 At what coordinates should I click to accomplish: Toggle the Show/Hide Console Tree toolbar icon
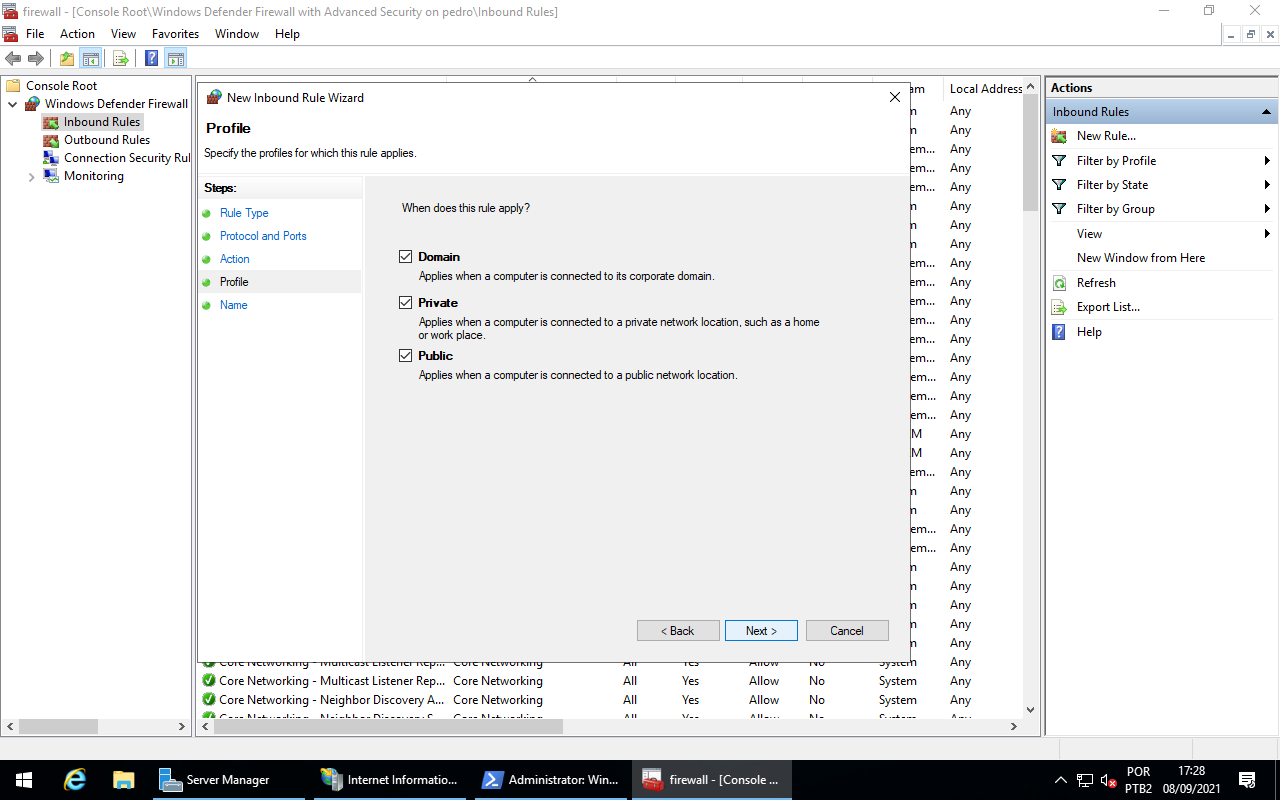[91, 58]
